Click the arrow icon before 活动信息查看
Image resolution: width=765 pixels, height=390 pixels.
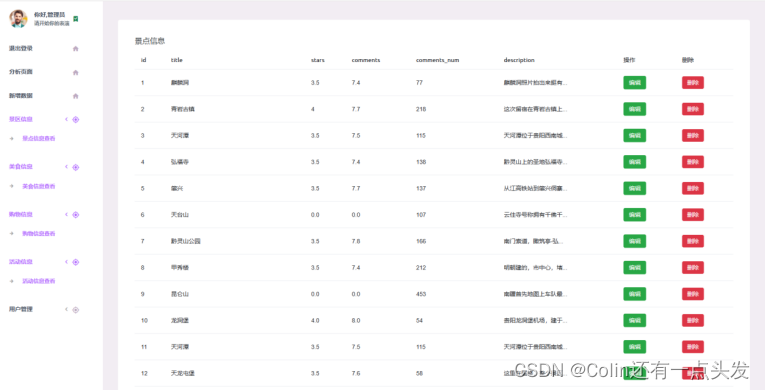pos(12,281)
